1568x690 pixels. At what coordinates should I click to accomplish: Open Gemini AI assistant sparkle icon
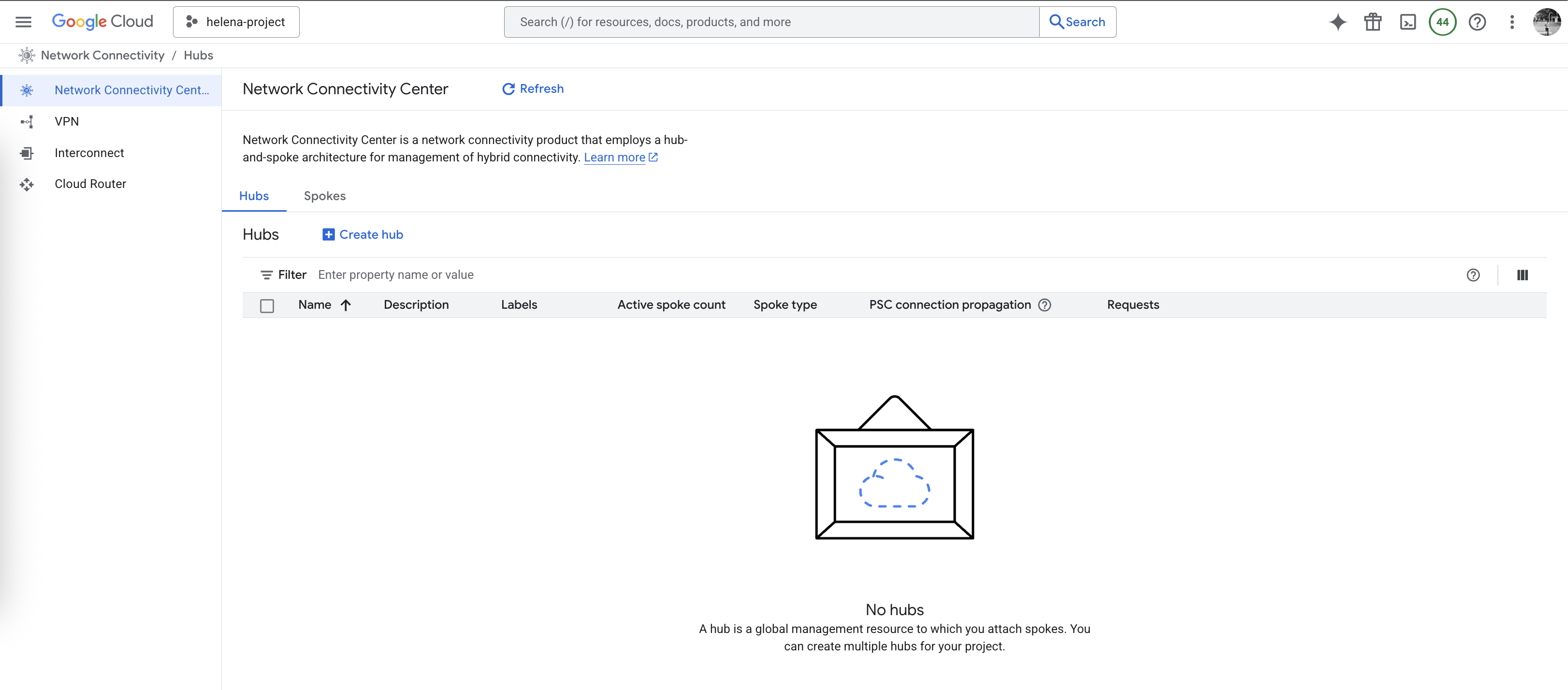click(1337, 22)
